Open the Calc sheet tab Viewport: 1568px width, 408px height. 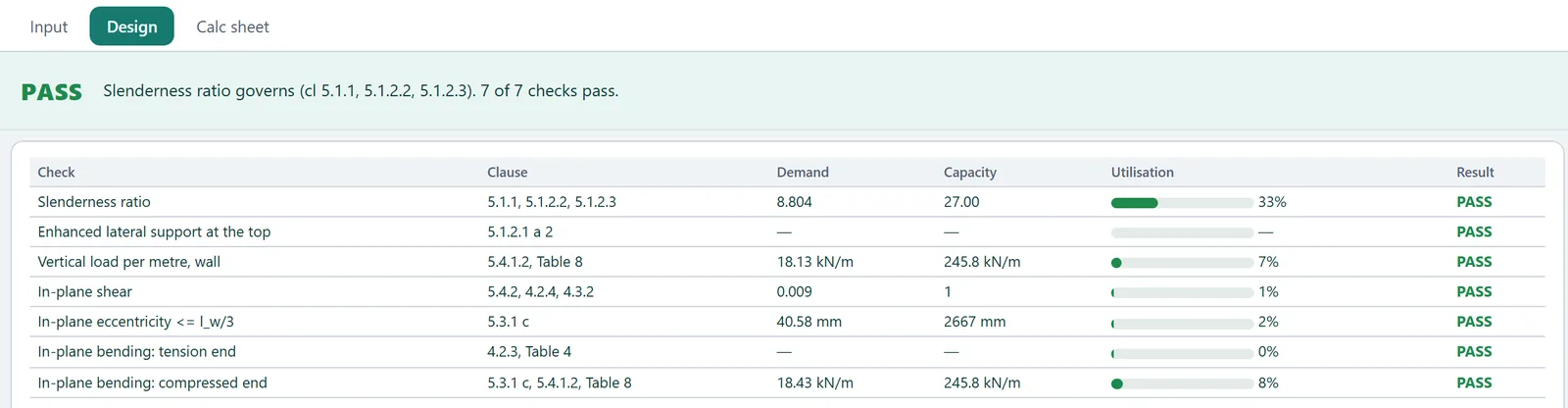(232, 26)
